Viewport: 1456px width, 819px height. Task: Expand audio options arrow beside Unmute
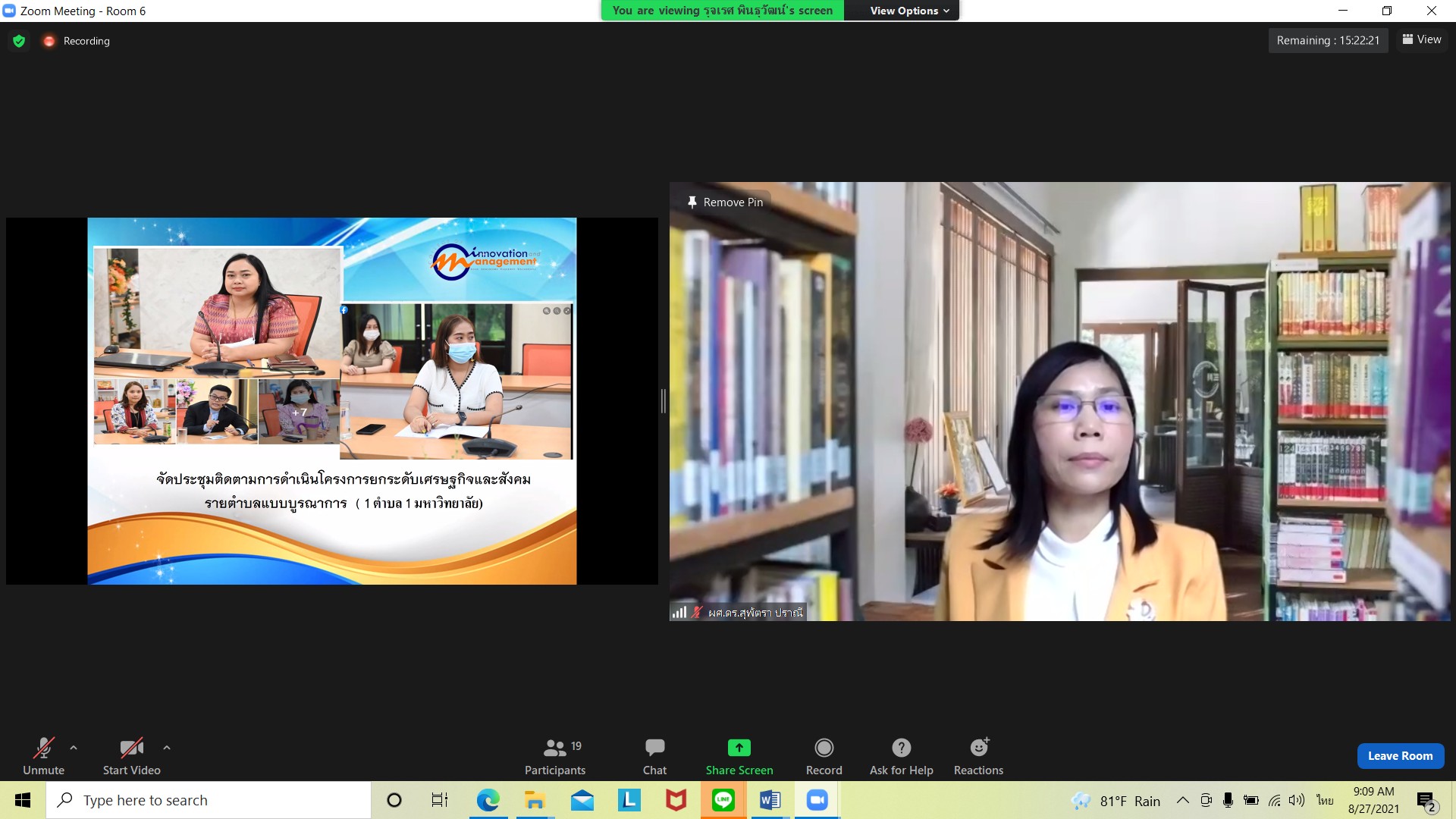[74, 748]
